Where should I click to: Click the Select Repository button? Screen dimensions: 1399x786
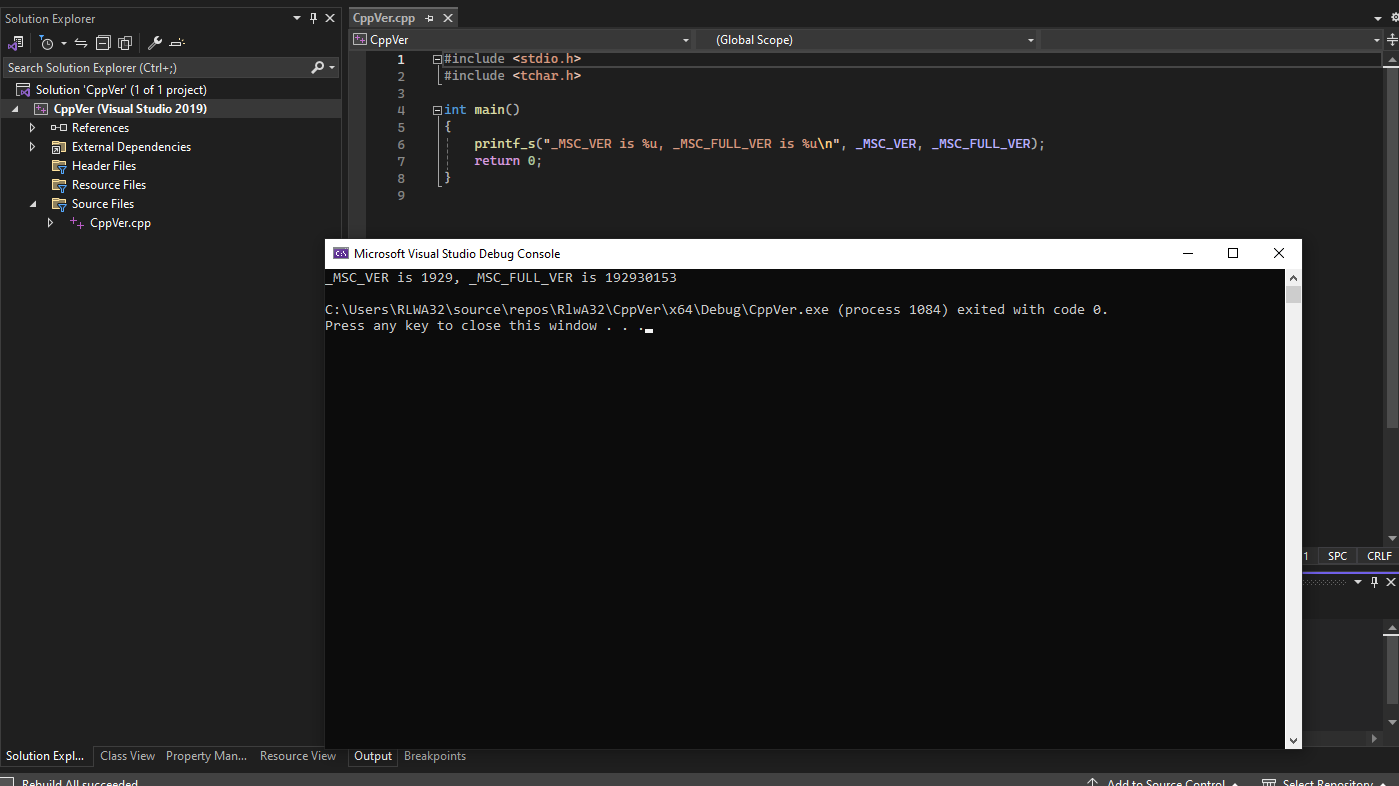[x=1325, y=781]
